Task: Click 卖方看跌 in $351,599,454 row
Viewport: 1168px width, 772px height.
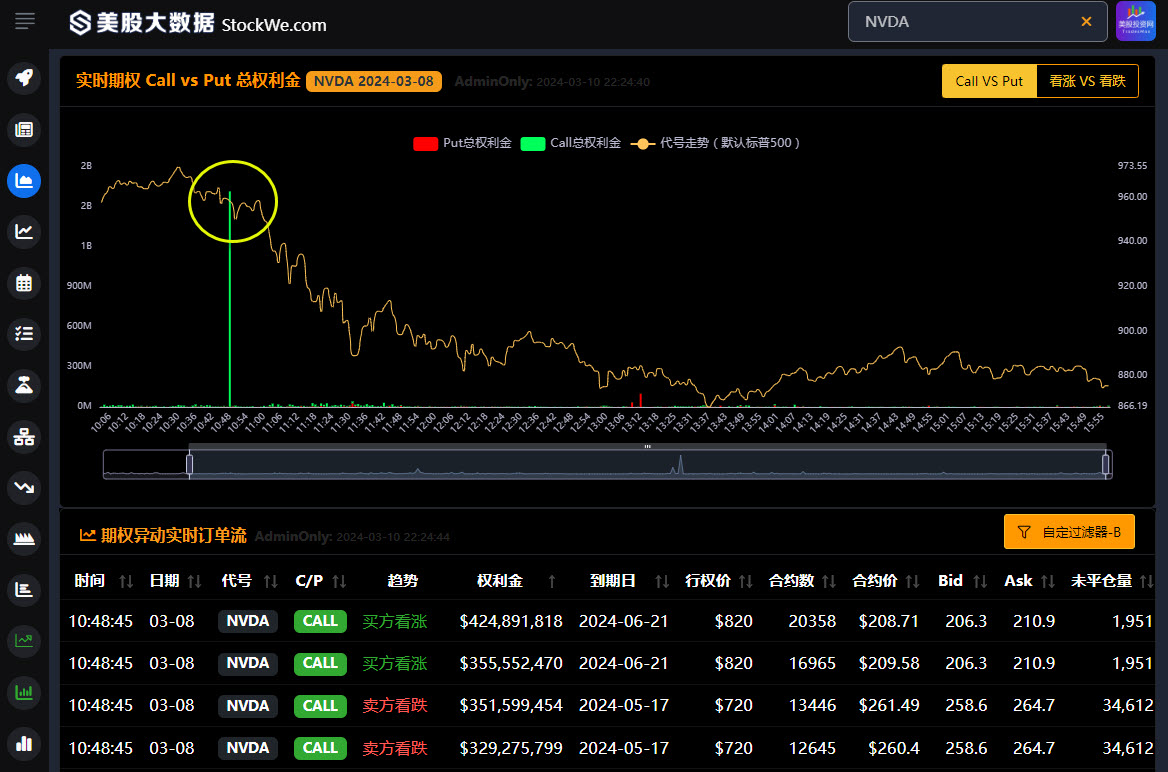Action: (x=395, y=706)
